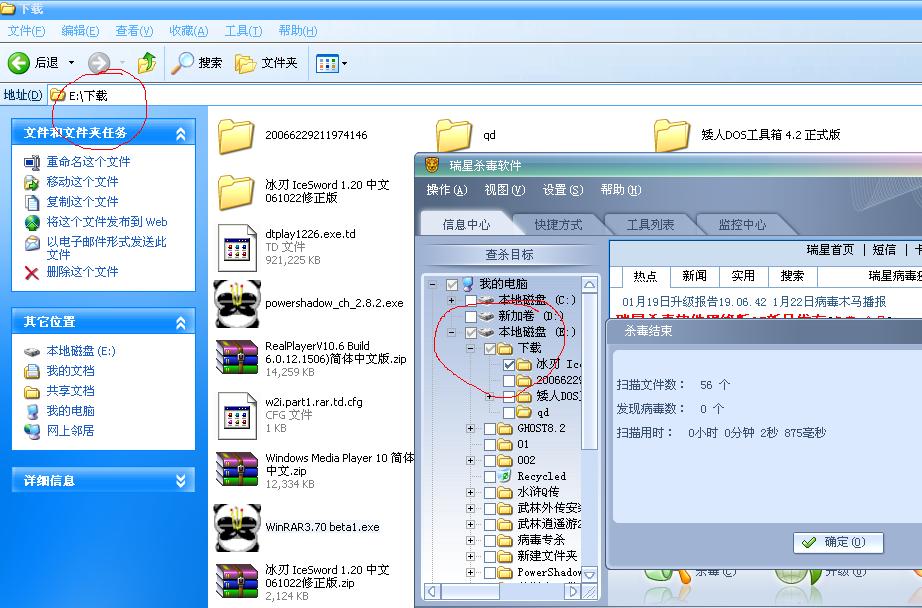Select the qd folder icon in Explorer

[x=454, y=135]
